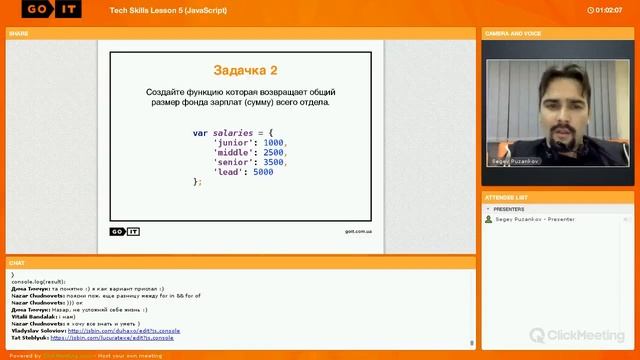Click the slide title 'Задачка 2'
Screen dimensions: 640x360
pyautogui.click(x=245, y=70)
